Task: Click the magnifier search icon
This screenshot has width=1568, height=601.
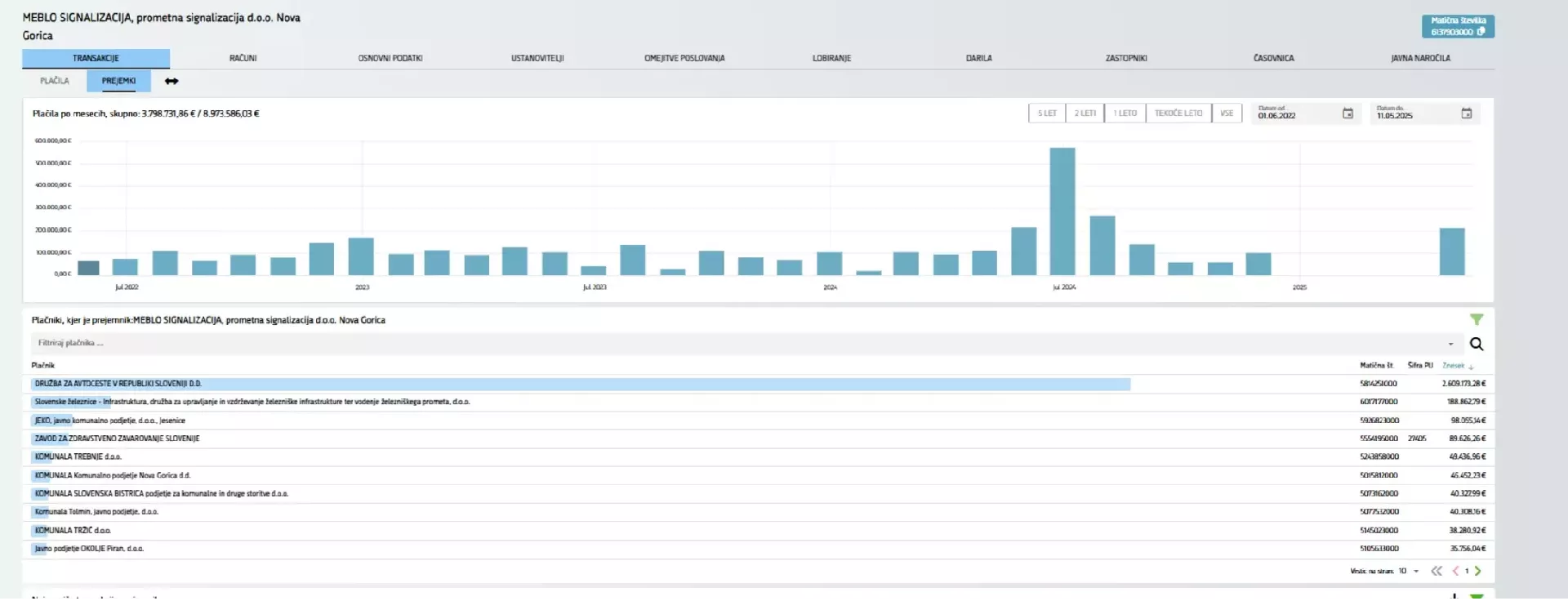Action: (1476, 344)
